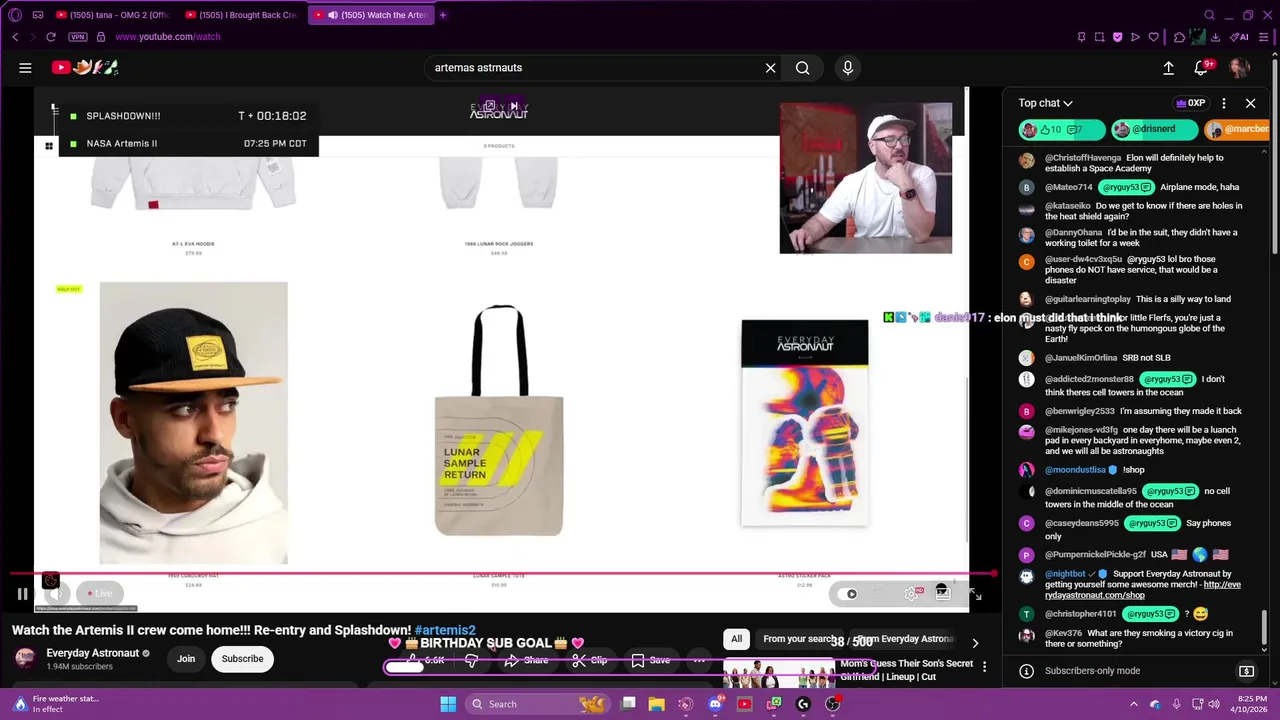Viewport: 1280px width, 720px height.
Task: Open a new browser tab
Action: tap(443, 15)
